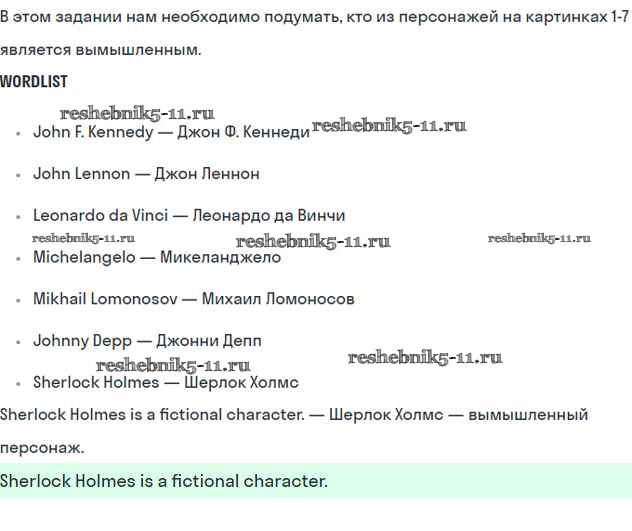The width and height of the screenshot is (632, 531).
Task: Click the intro line starting 'В этом задании'
Action: (x=314, y=19)
